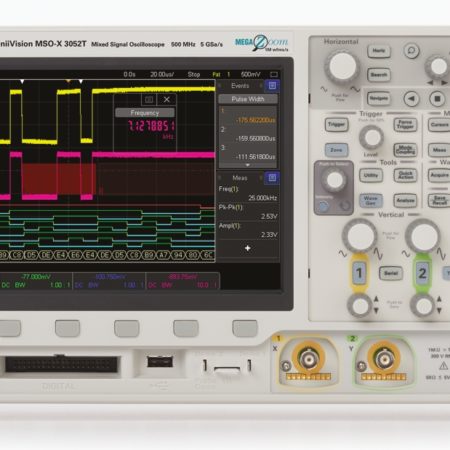Image resolution: width=450 pixels, height=450 pixels.
Task: Toggle channel 2 green button
Action: pos(422,273)
